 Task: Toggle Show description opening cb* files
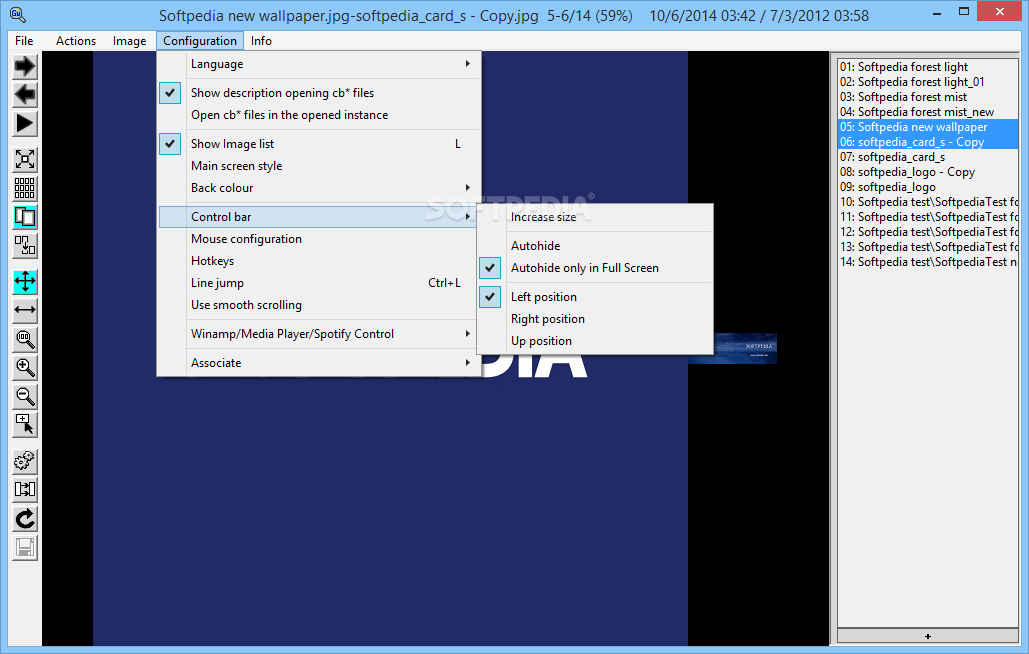click(319, 92)
